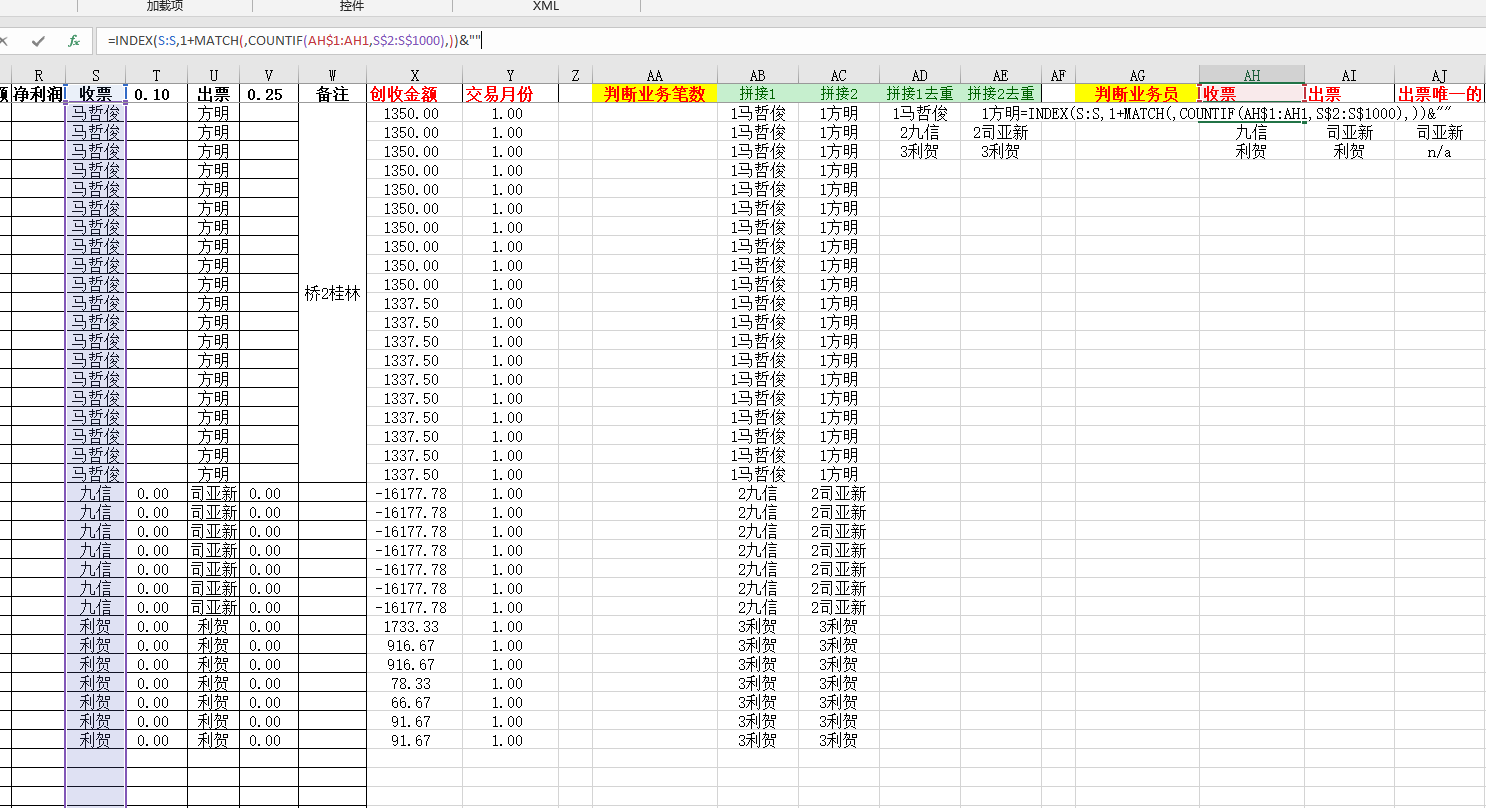Screen dimensions: 1486x808
Task: Select column AA header
Action: 655,75
